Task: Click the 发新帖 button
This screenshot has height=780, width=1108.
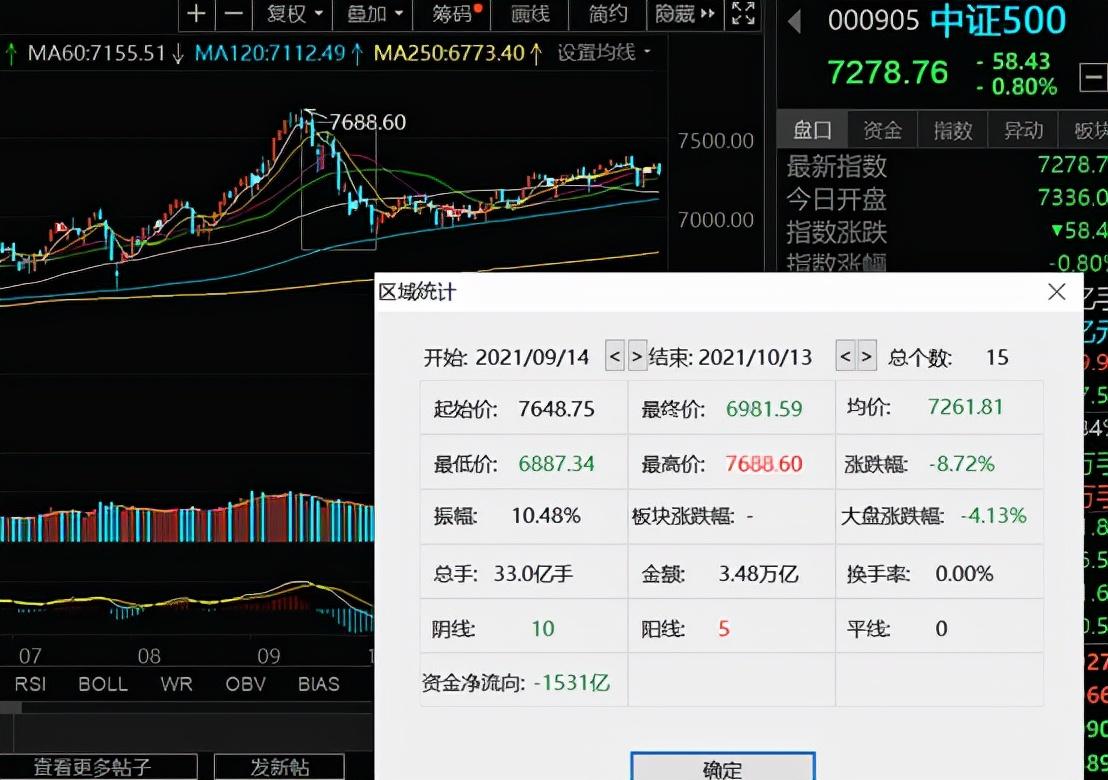Action: [279, 767]
